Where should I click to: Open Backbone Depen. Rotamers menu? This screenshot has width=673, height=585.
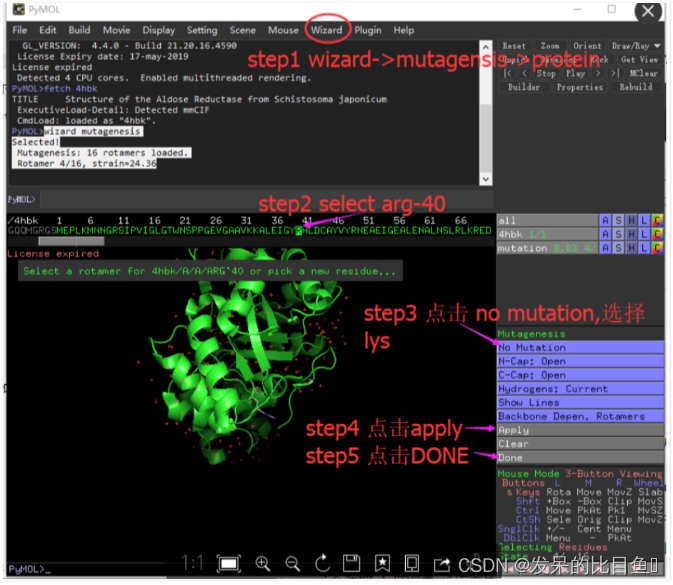click(580, 416)
